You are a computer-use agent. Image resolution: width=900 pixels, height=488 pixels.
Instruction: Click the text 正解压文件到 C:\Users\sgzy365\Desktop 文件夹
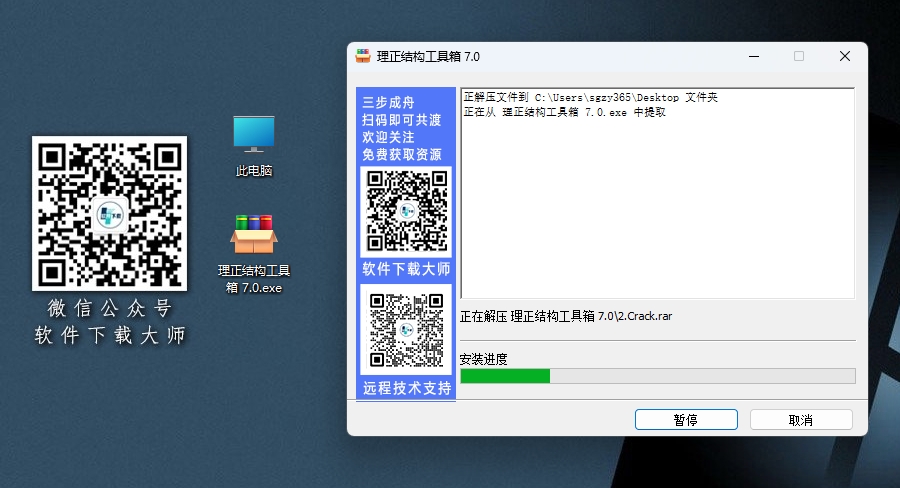coord(590,97)
